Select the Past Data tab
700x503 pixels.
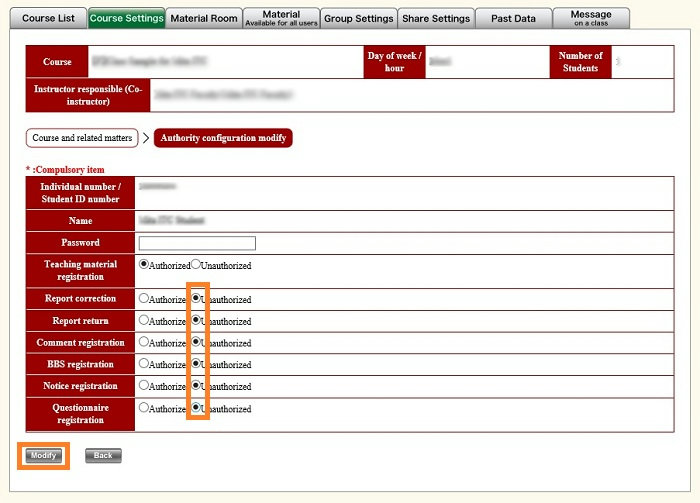pyautogui.click(x=513, y=18)
